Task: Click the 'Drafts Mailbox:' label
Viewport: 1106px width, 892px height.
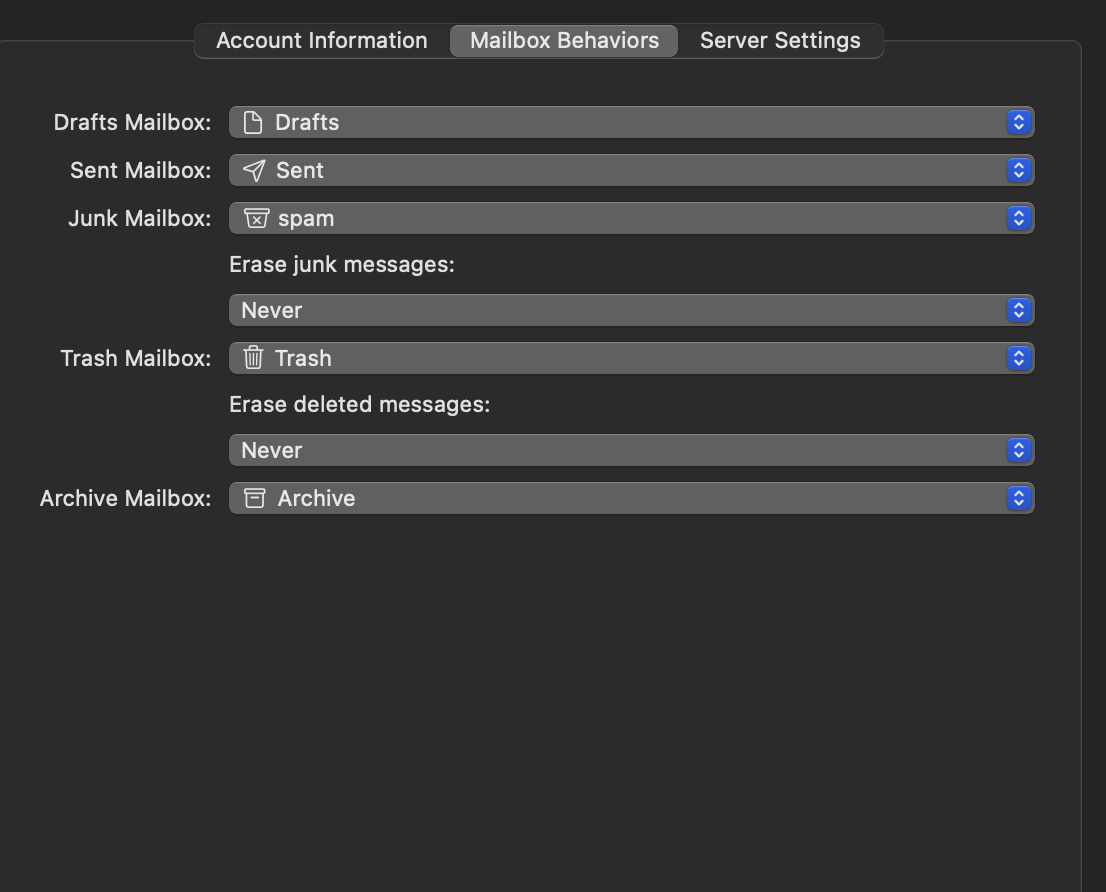Action: (x=132, y=122)
